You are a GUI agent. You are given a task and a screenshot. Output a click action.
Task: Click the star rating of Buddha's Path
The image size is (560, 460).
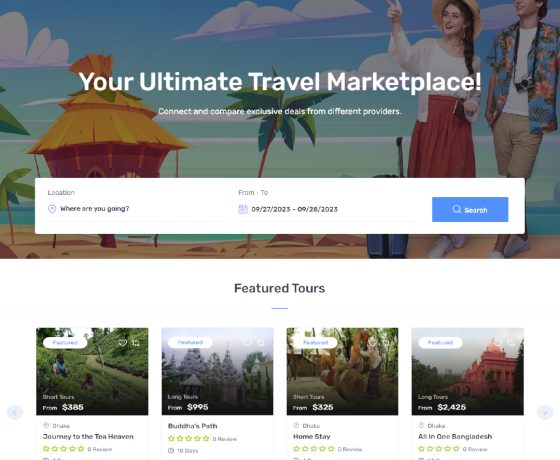point(189,439)
